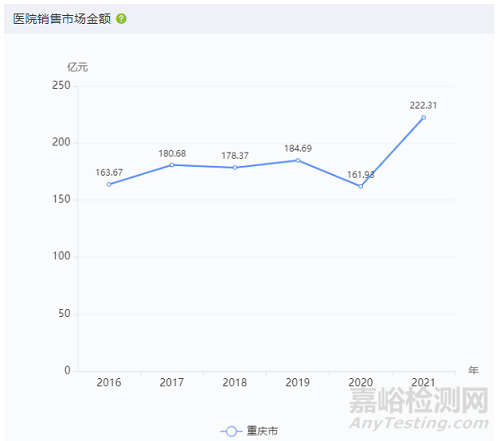Click the 184.69 value label

click(298, 148)
